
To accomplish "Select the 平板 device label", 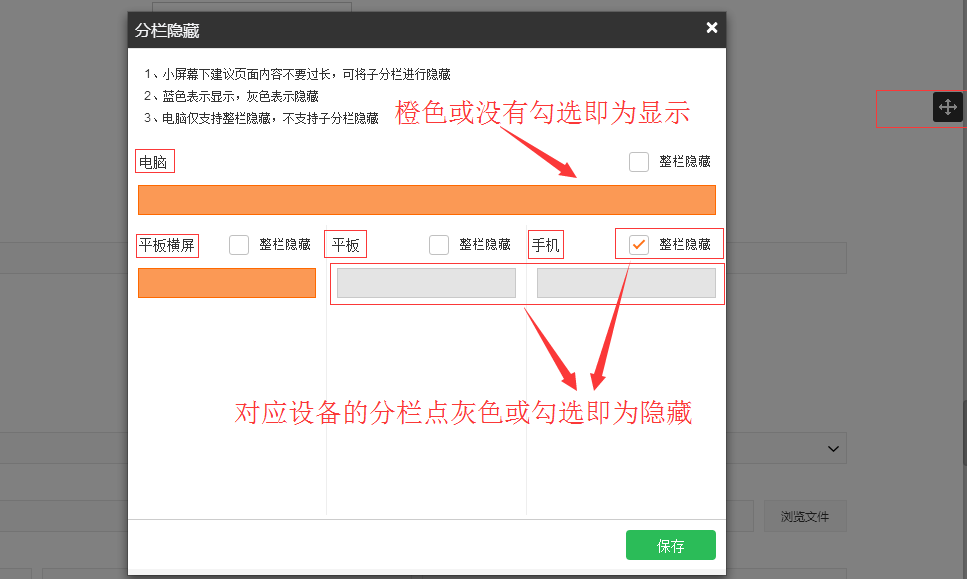I will pos(346,245).
